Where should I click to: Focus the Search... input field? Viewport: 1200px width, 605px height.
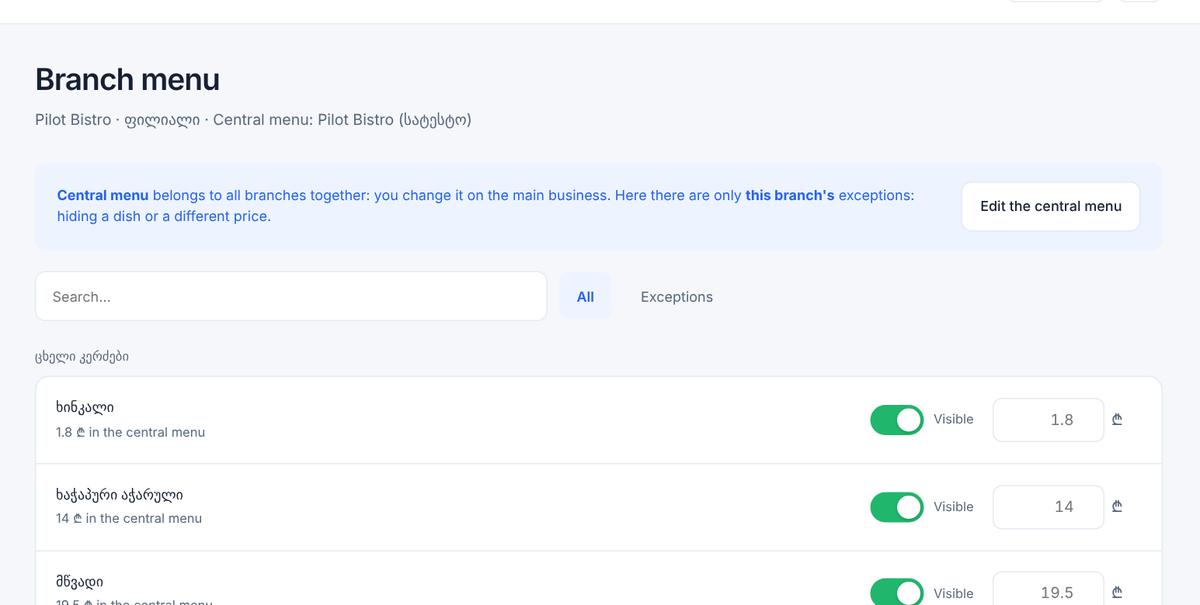[x=291, y=296]
